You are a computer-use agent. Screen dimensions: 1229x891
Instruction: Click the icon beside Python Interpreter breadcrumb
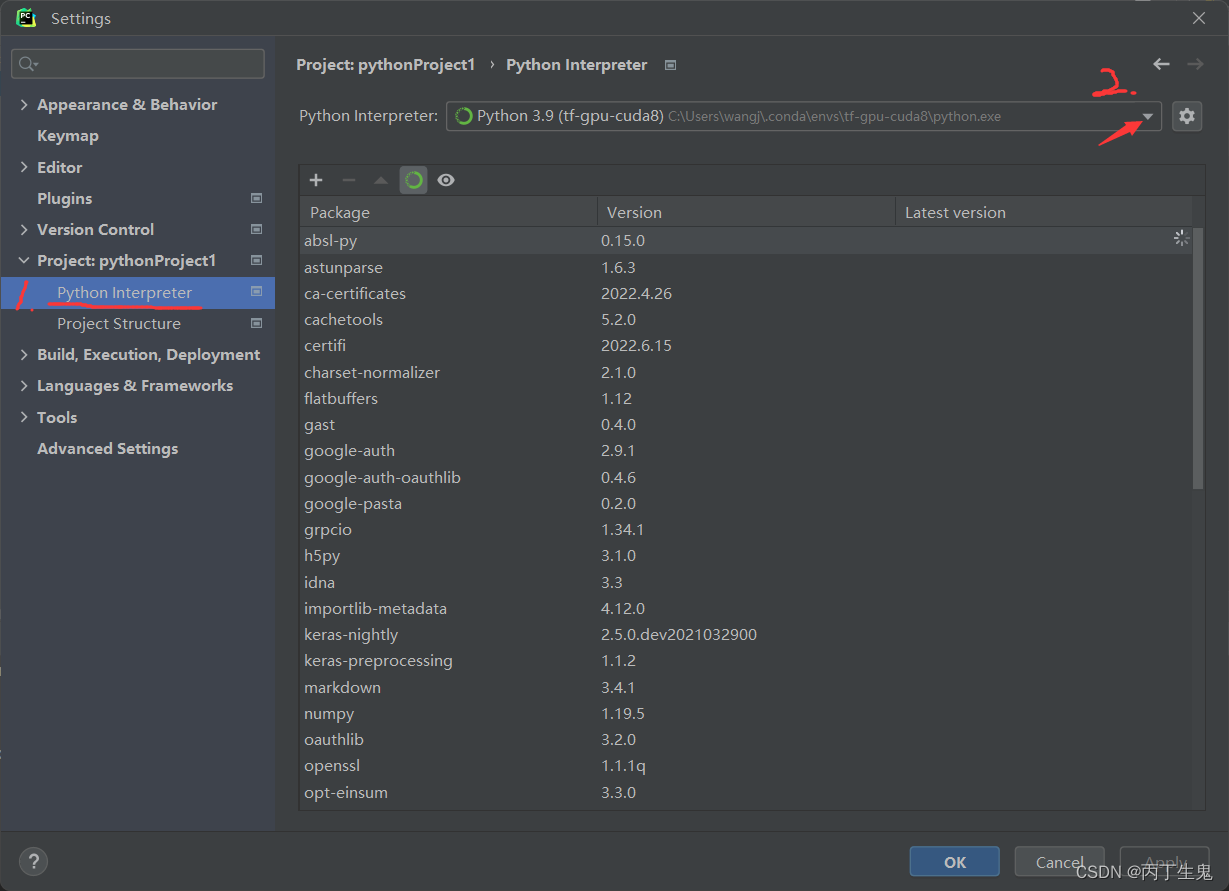pyautogui.click(x=671, y=65)
